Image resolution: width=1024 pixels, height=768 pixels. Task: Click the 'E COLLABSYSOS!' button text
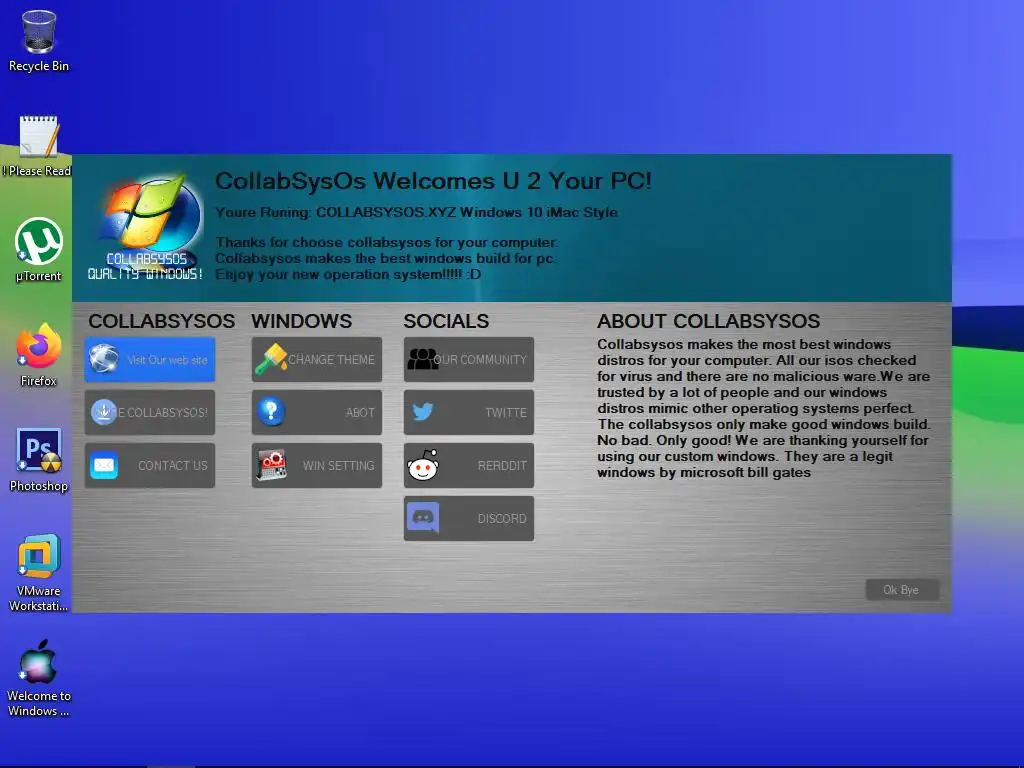point(163,413)
